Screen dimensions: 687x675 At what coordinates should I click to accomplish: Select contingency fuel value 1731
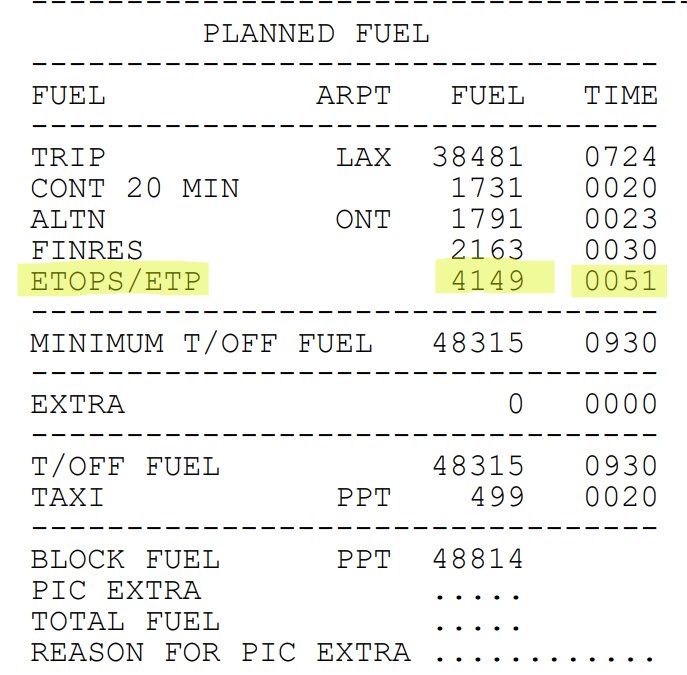pyautogui.click(x=488, y=188)
